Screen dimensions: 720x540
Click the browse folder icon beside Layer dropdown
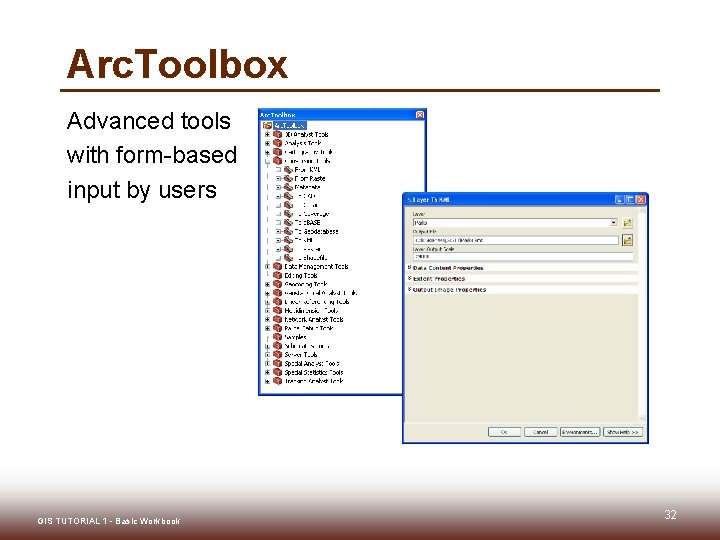click(x=627, y=223)
